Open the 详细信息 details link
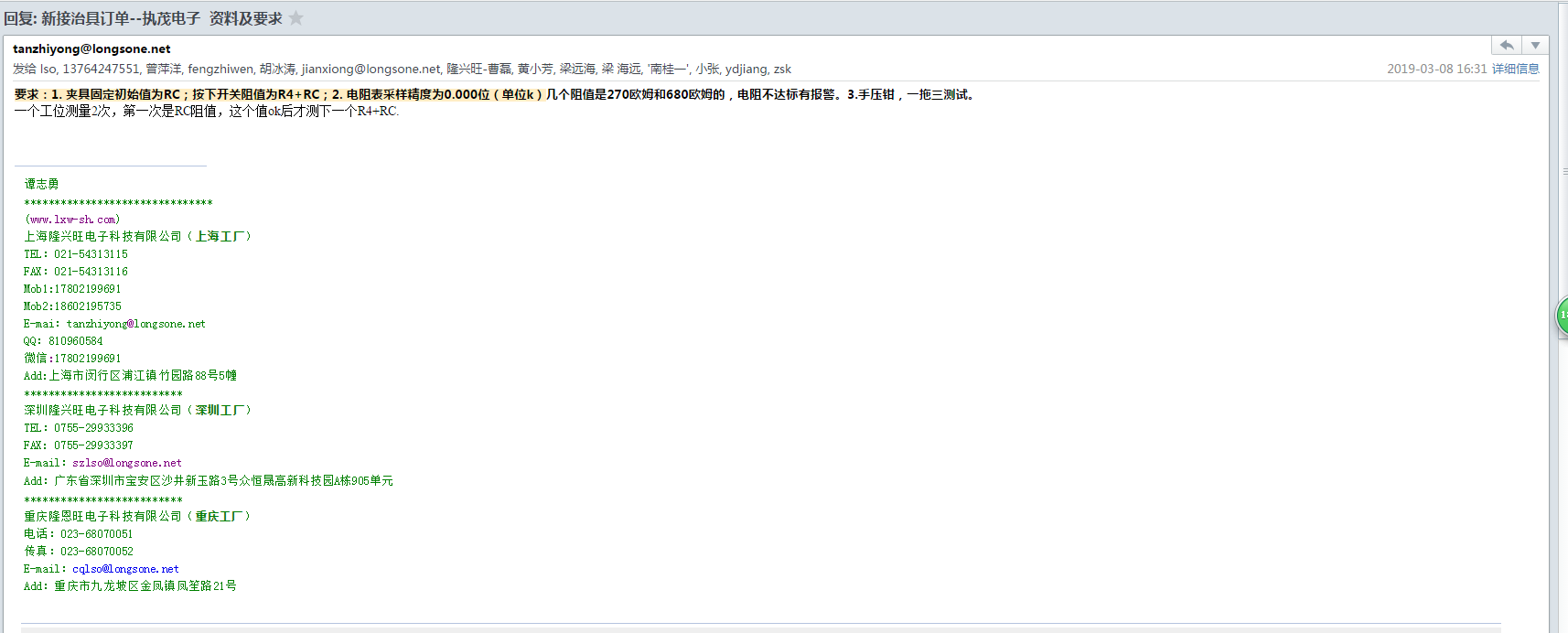Screen dimensions: 1568x633 click(x=1515, y=69)
